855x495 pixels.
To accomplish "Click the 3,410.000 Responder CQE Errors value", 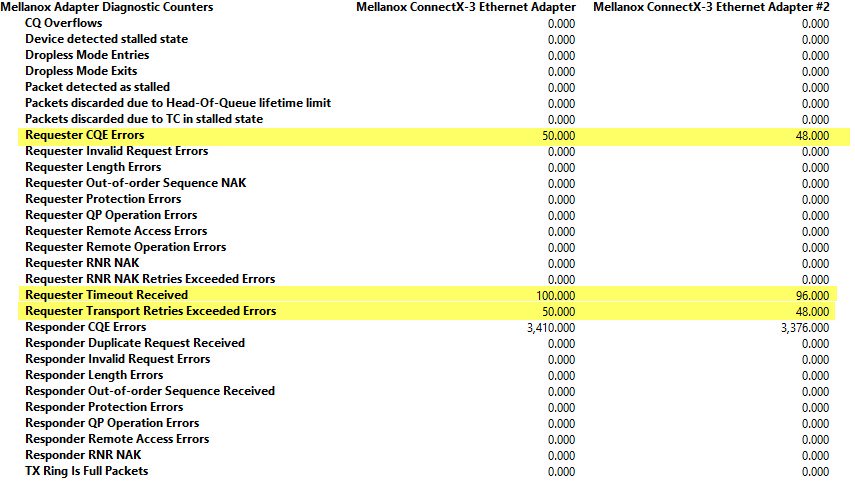I will click(551, 328).
